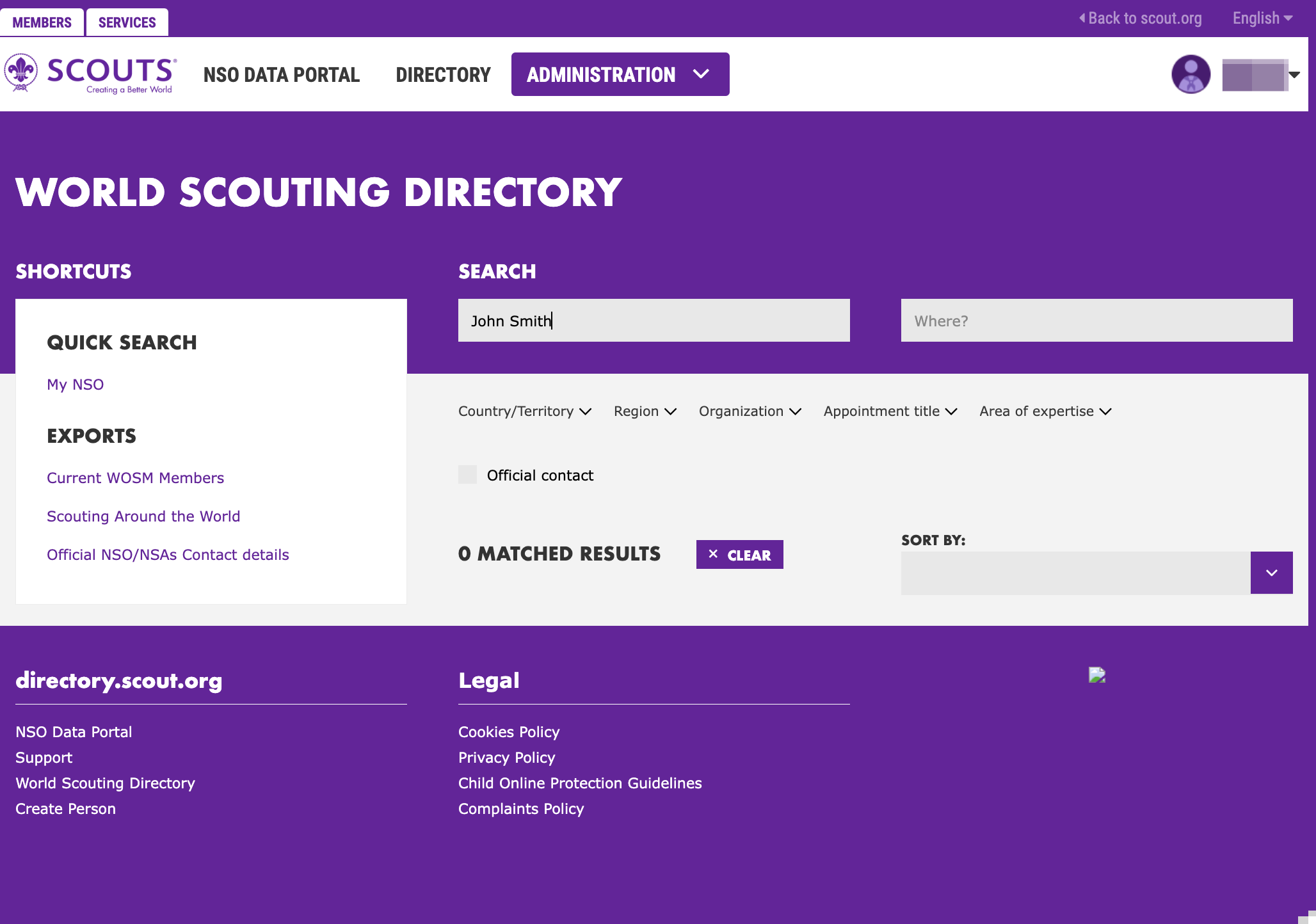Image resolution: width=1316 pixels, height=924 pixels.
Task: Click the Scouts logo
Action: (x=90, y=74)
